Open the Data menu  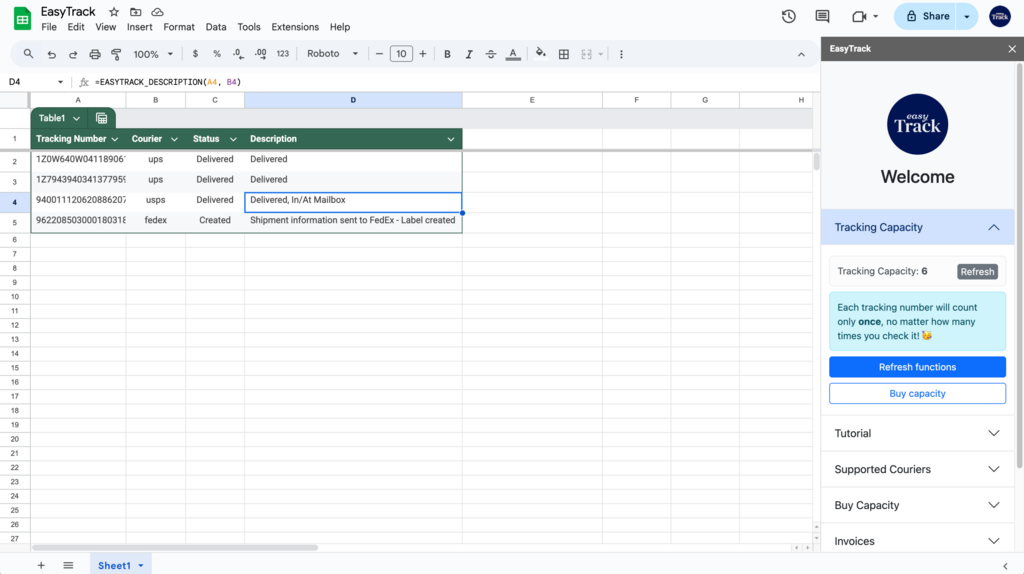click(216, 27)
